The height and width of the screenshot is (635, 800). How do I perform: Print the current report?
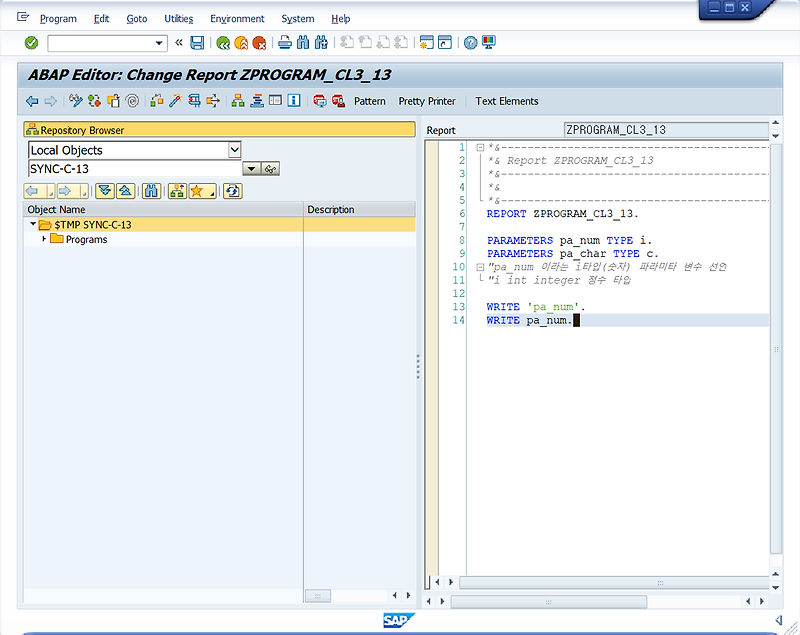pyautogui.click(x=283, y=42)
